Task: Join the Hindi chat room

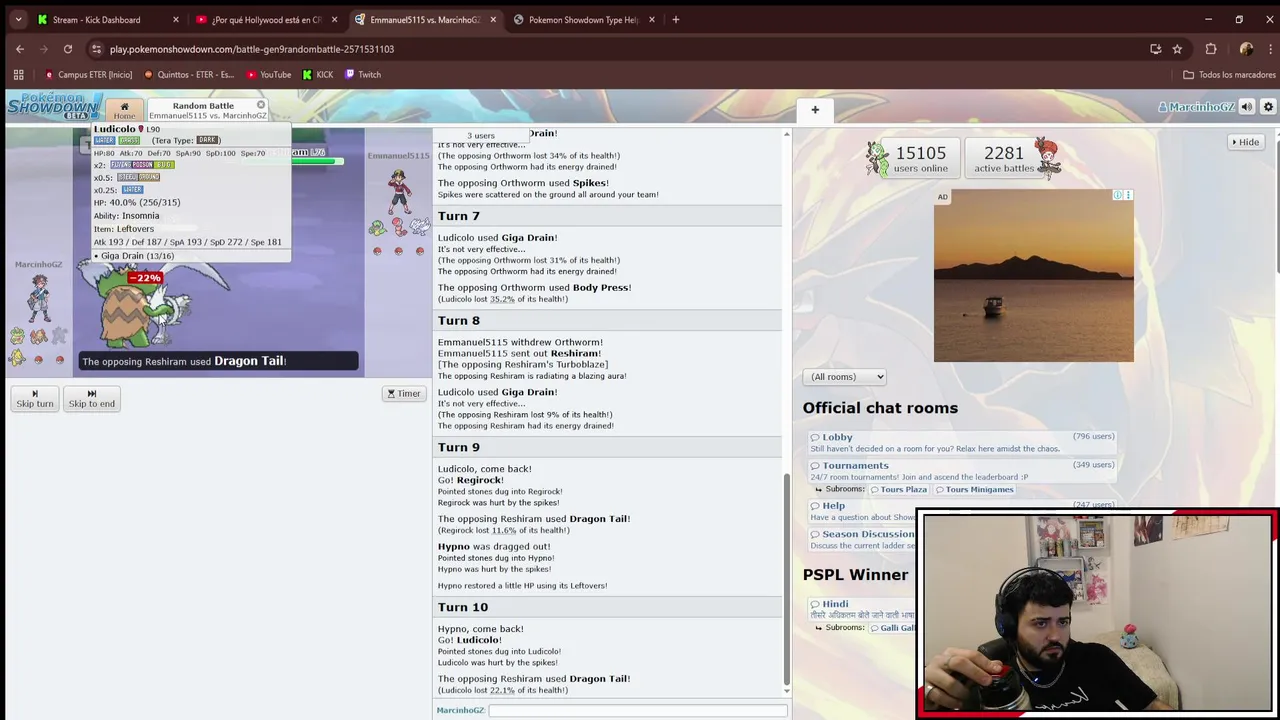Action: coord(835,604)
